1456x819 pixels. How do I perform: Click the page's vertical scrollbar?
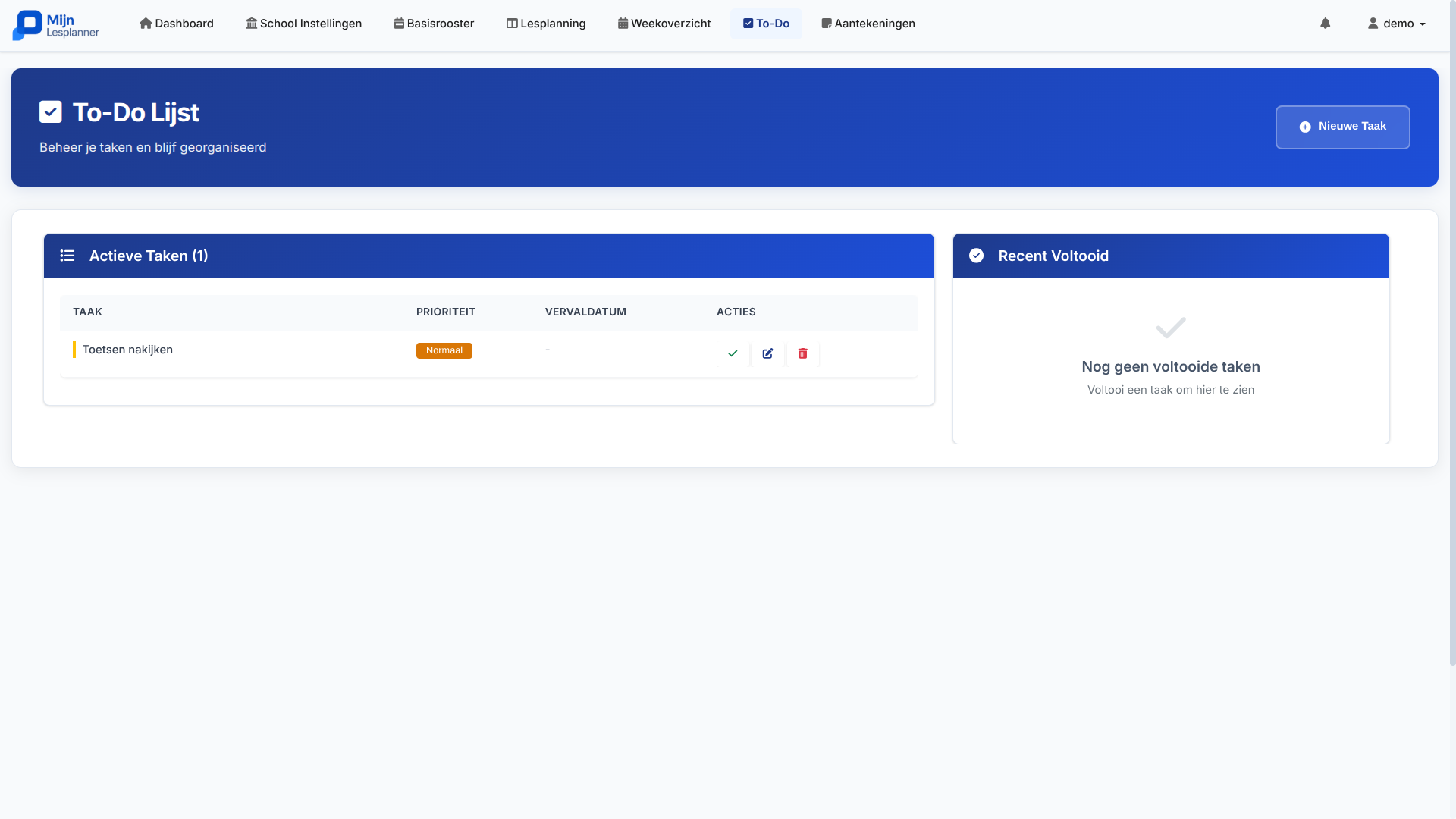click(1452, 334)
